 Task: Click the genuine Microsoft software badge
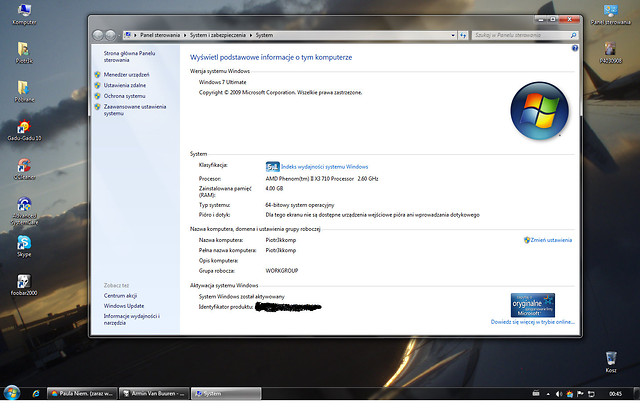pos(533,305)
